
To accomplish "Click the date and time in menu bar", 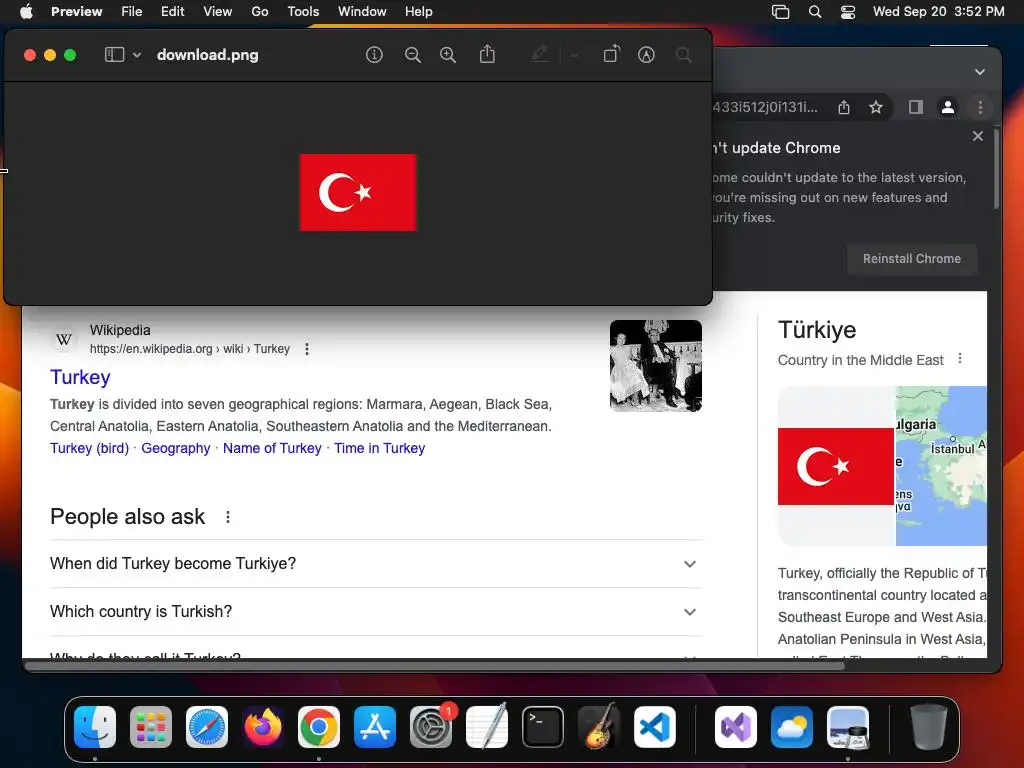I will 938,11.
